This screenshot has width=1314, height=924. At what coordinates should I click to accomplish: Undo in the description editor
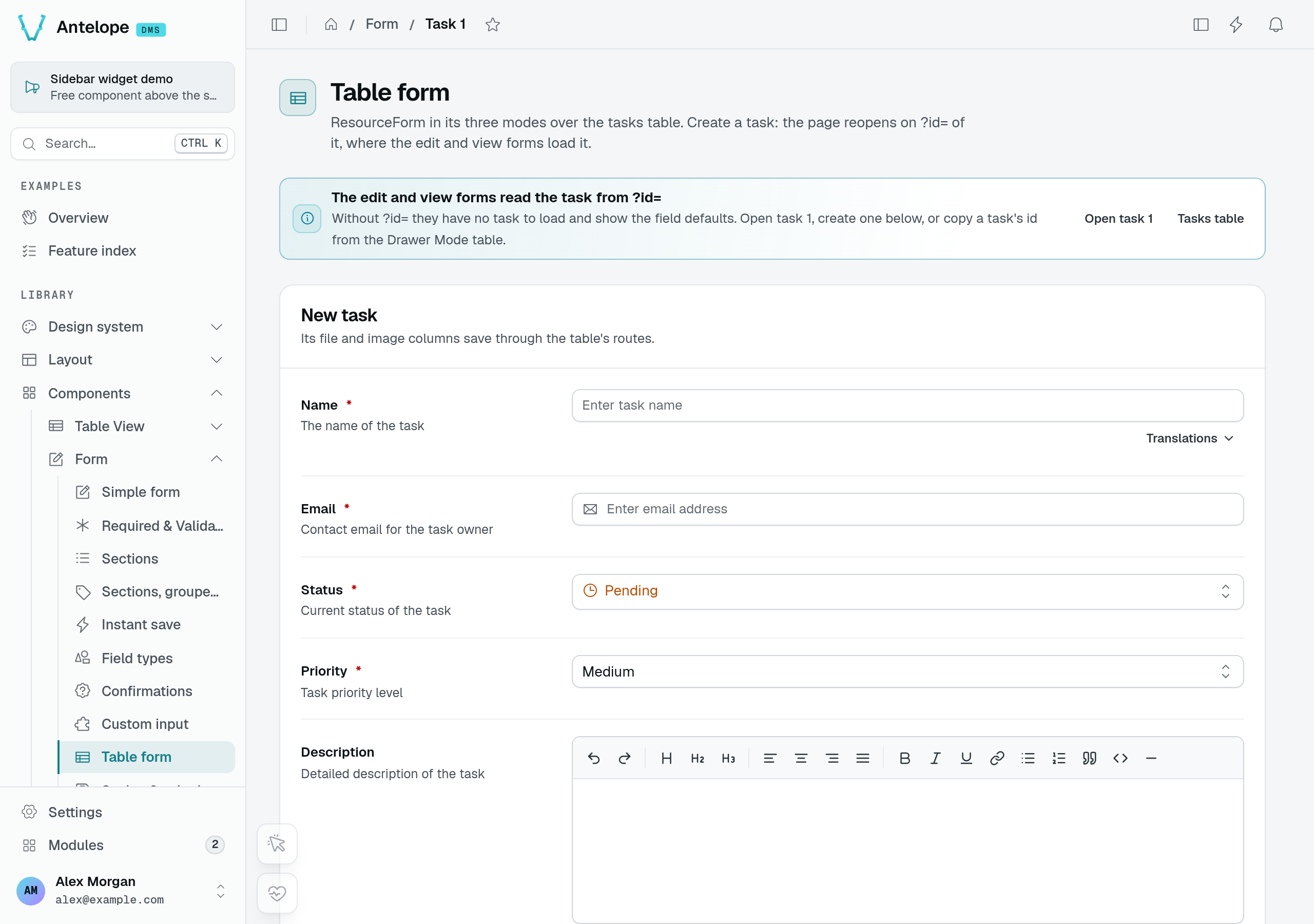click(593, 758)
